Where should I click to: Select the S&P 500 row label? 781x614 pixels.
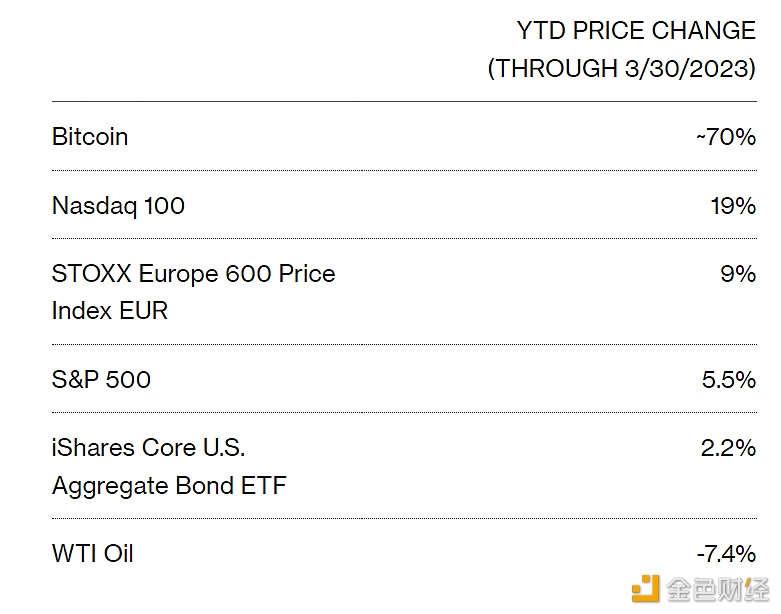click(x=101, y=380)
